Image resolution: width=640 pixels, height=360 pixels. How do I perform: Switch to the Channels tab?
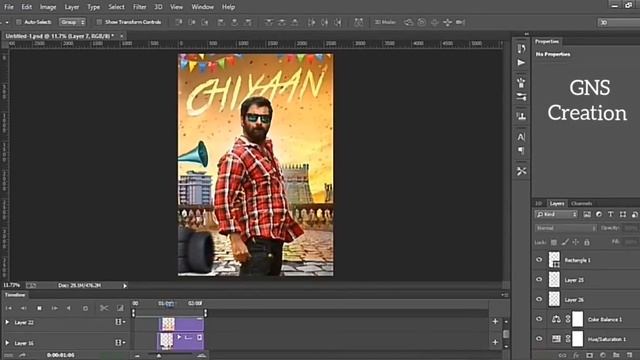pyautogui.click(x=581, y=203)
